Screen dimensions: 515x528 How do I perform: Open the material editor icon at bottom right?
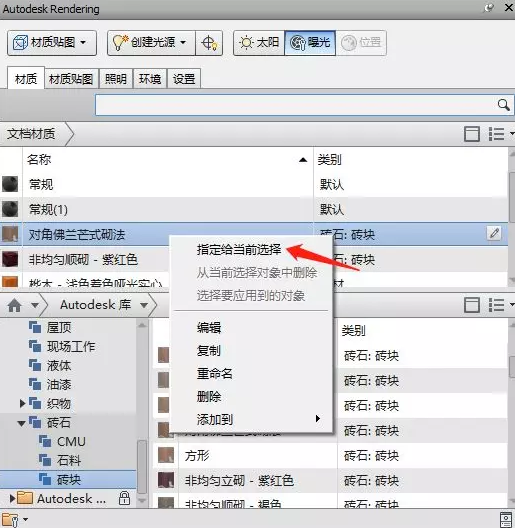(x=506, y=520)
